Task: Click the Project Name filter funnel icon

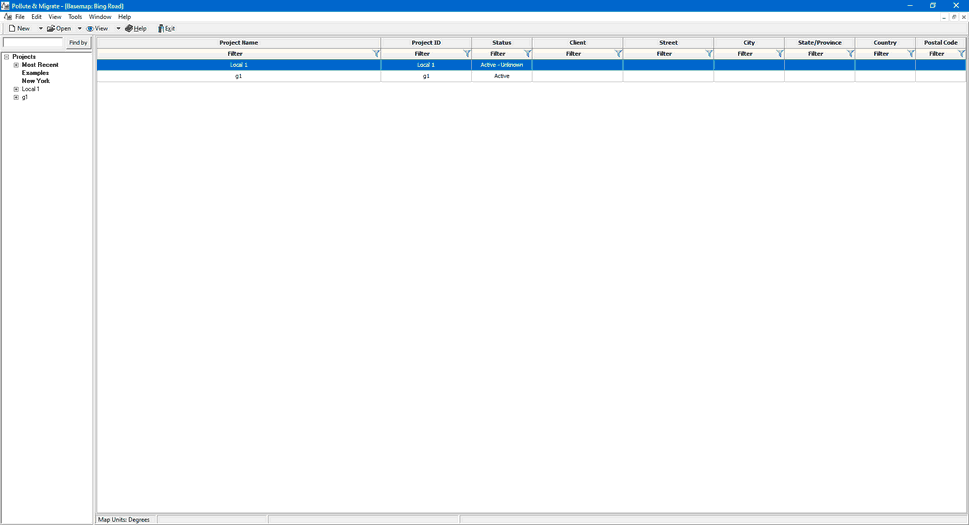Action: pyautogui.click(x=376, y=54)
